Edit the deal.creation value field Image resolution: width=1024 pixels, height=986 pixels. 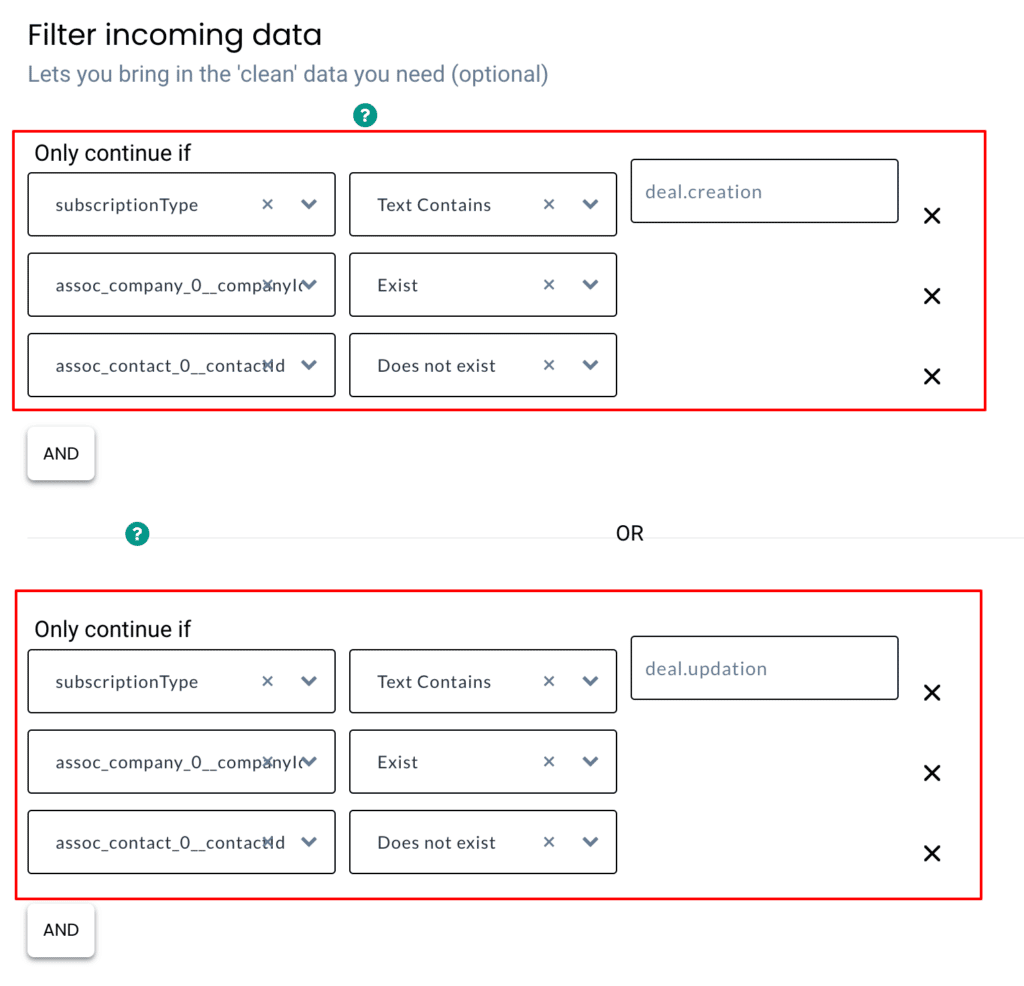(x=764, y=191)
